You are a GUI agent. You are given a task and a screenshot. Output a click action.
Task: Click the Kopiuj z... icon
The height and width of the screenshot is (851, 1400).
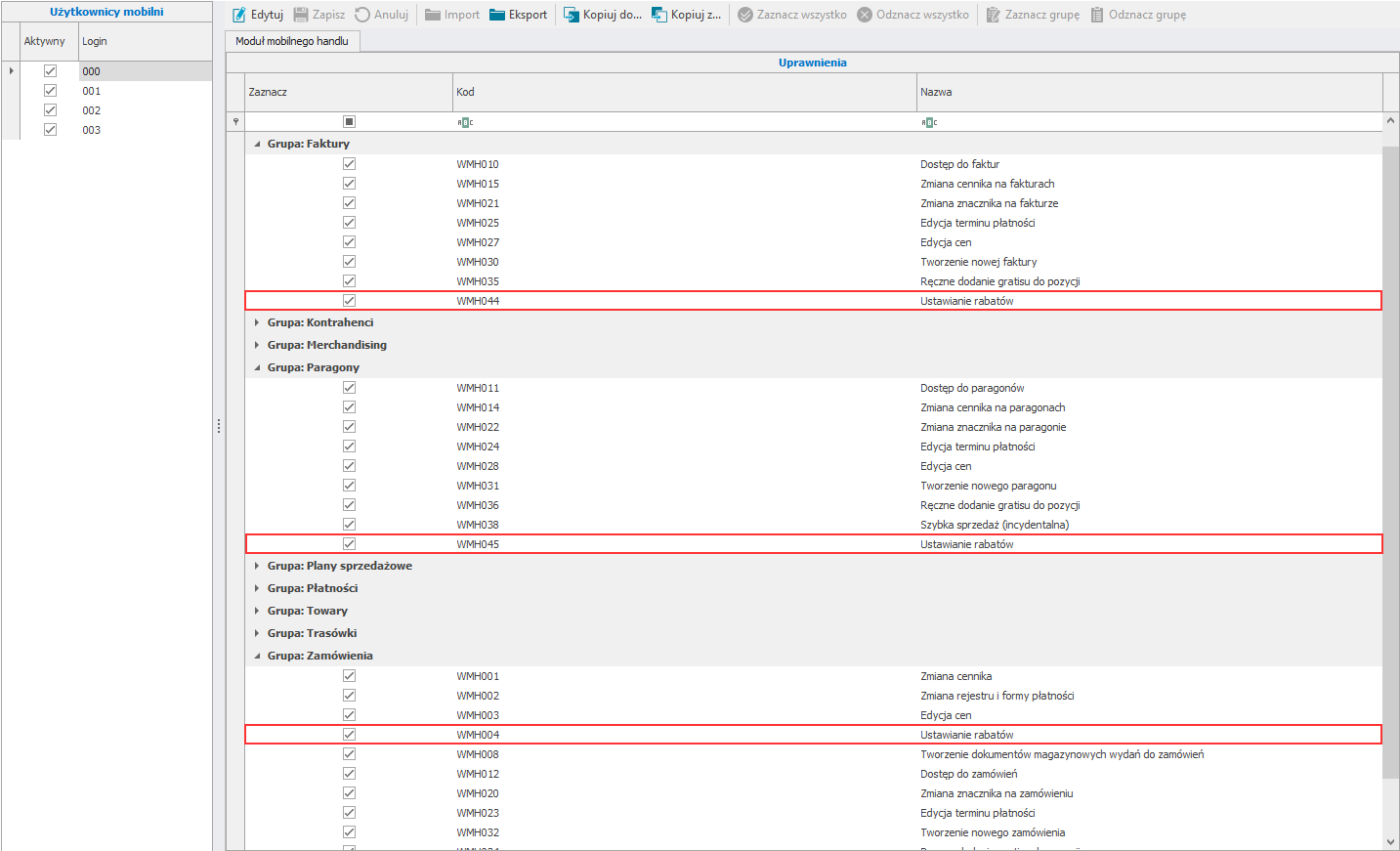(x=659, y=15)
